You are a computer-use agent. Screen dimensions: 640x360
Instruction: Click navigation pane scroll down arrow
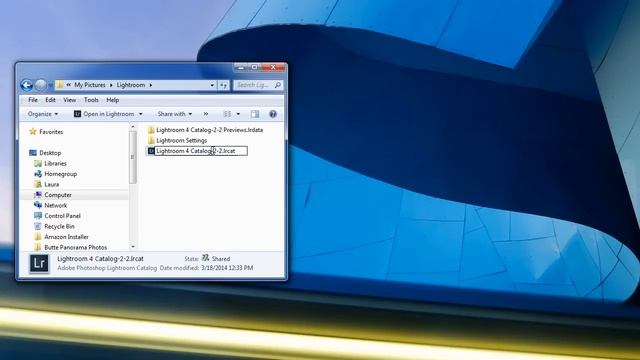coord(133,247)
